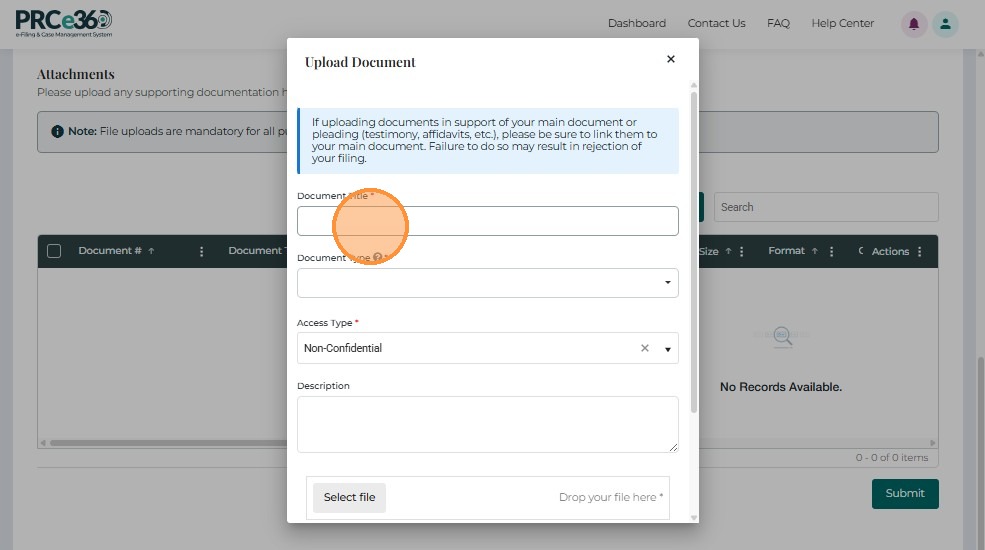
Task: Click the Document Type help icon
Action: tap(378, 257)
